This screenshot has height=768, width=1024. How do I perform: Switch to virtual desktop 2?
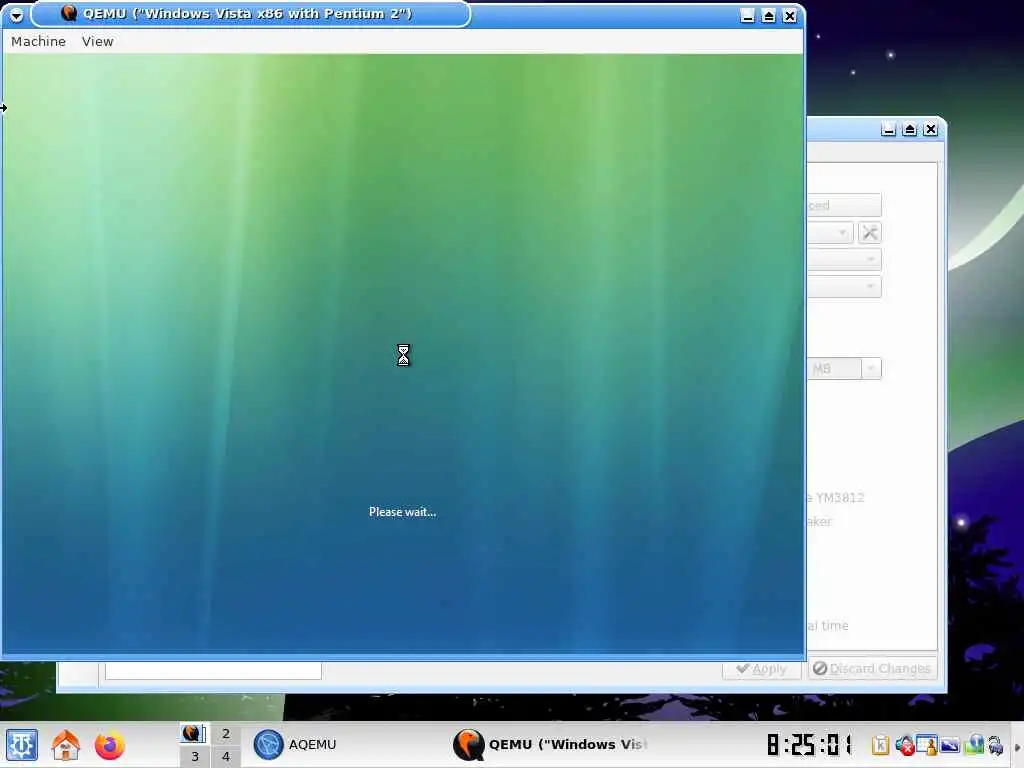point(225,733)
